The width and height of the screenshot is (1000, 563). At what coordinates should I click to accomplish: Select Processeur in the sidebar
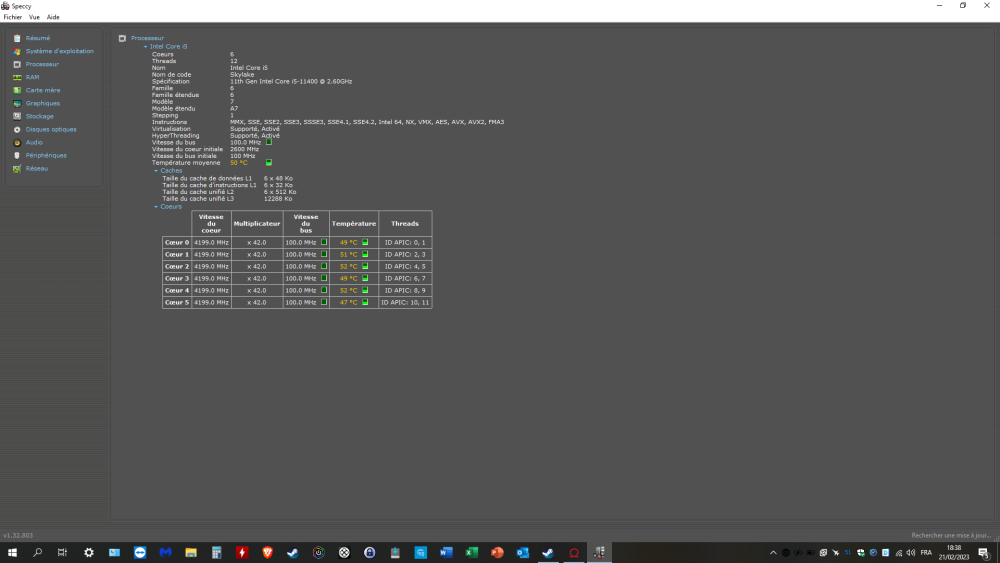coord(42,64)
